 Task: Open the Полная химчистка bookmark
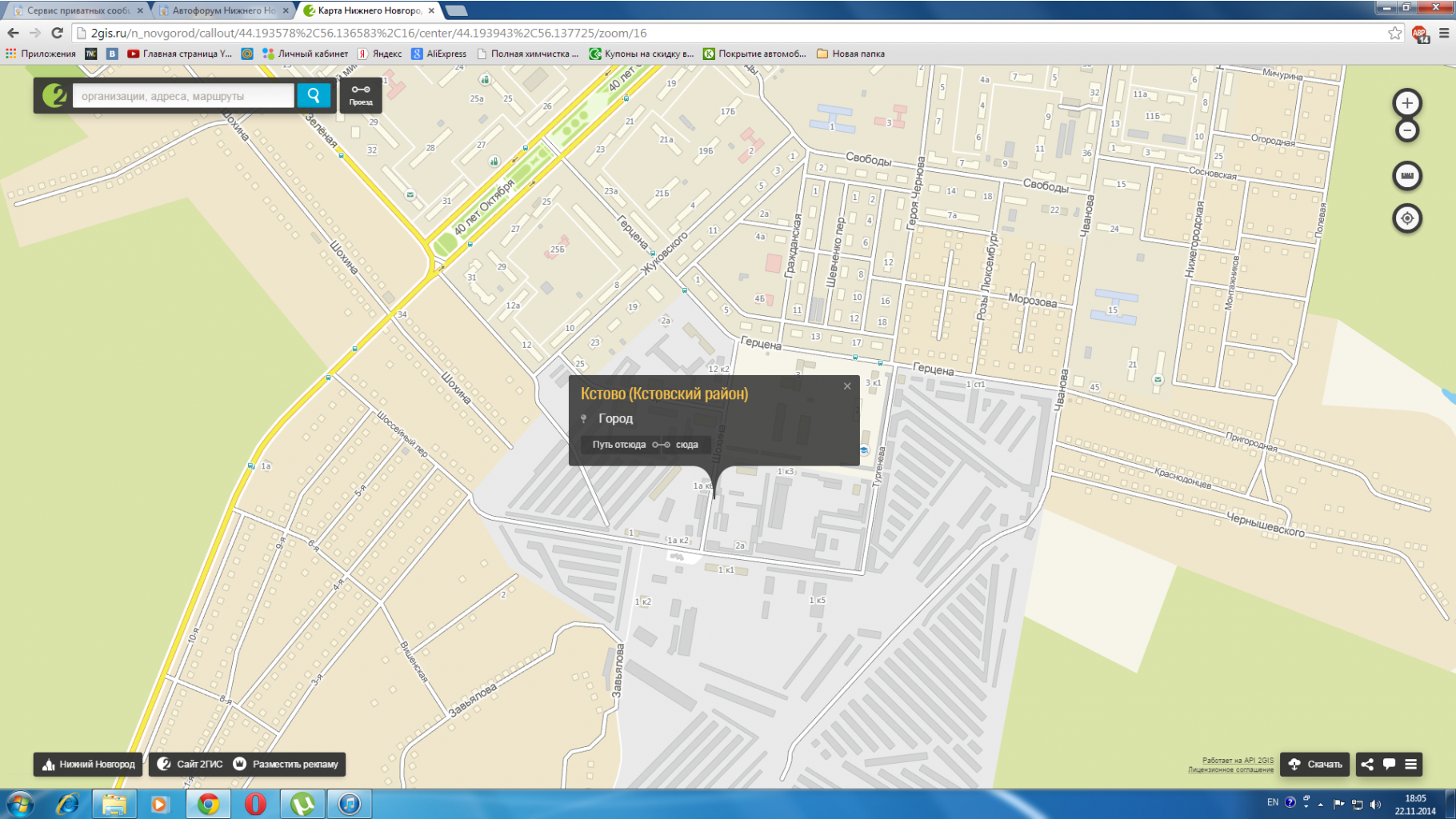527,54
